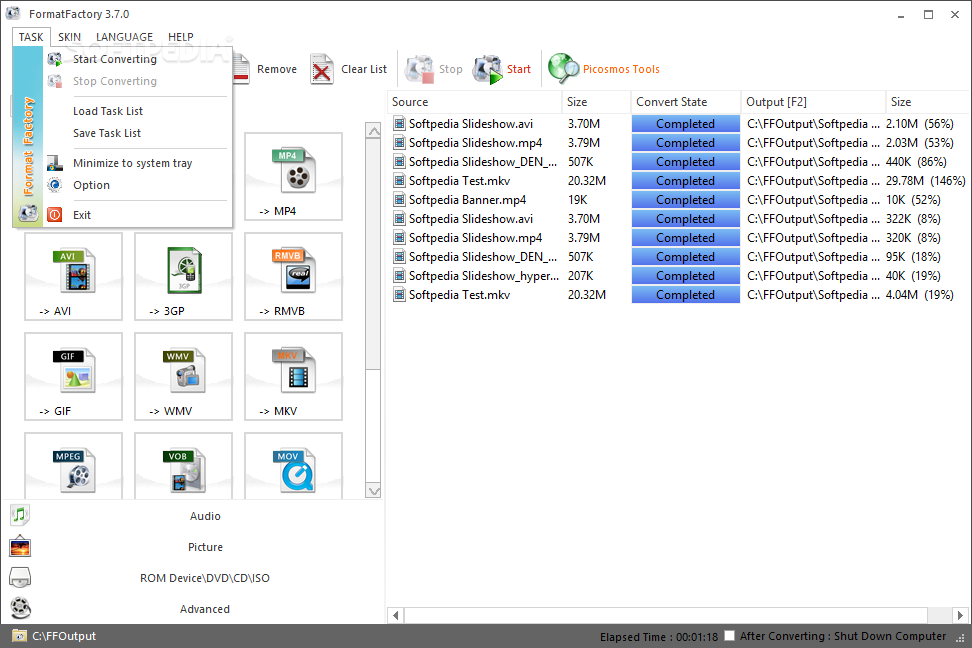Click the MKV conversion icon
Screen dimensions: 972x648
click(x=294, y=371)
